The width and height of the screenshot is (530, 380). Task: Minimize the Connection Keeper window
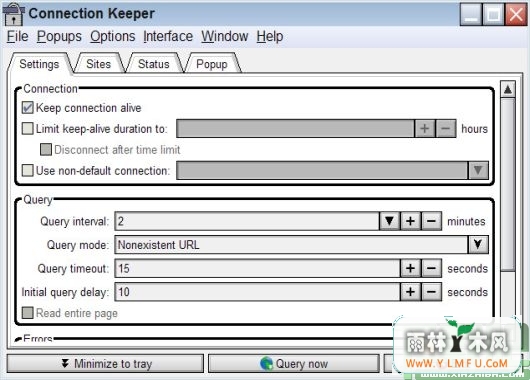(471, 14)
